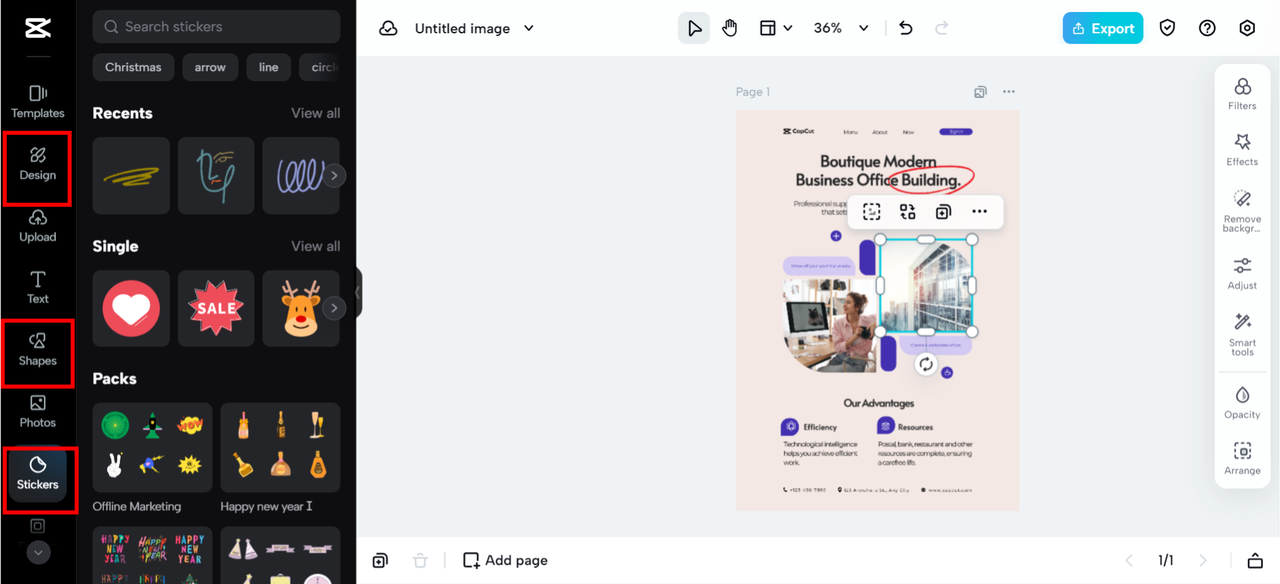Image resolution: width=1280 pixels, height=584 pixels.
Task: Add the red heart sticker
Action: 131,308
